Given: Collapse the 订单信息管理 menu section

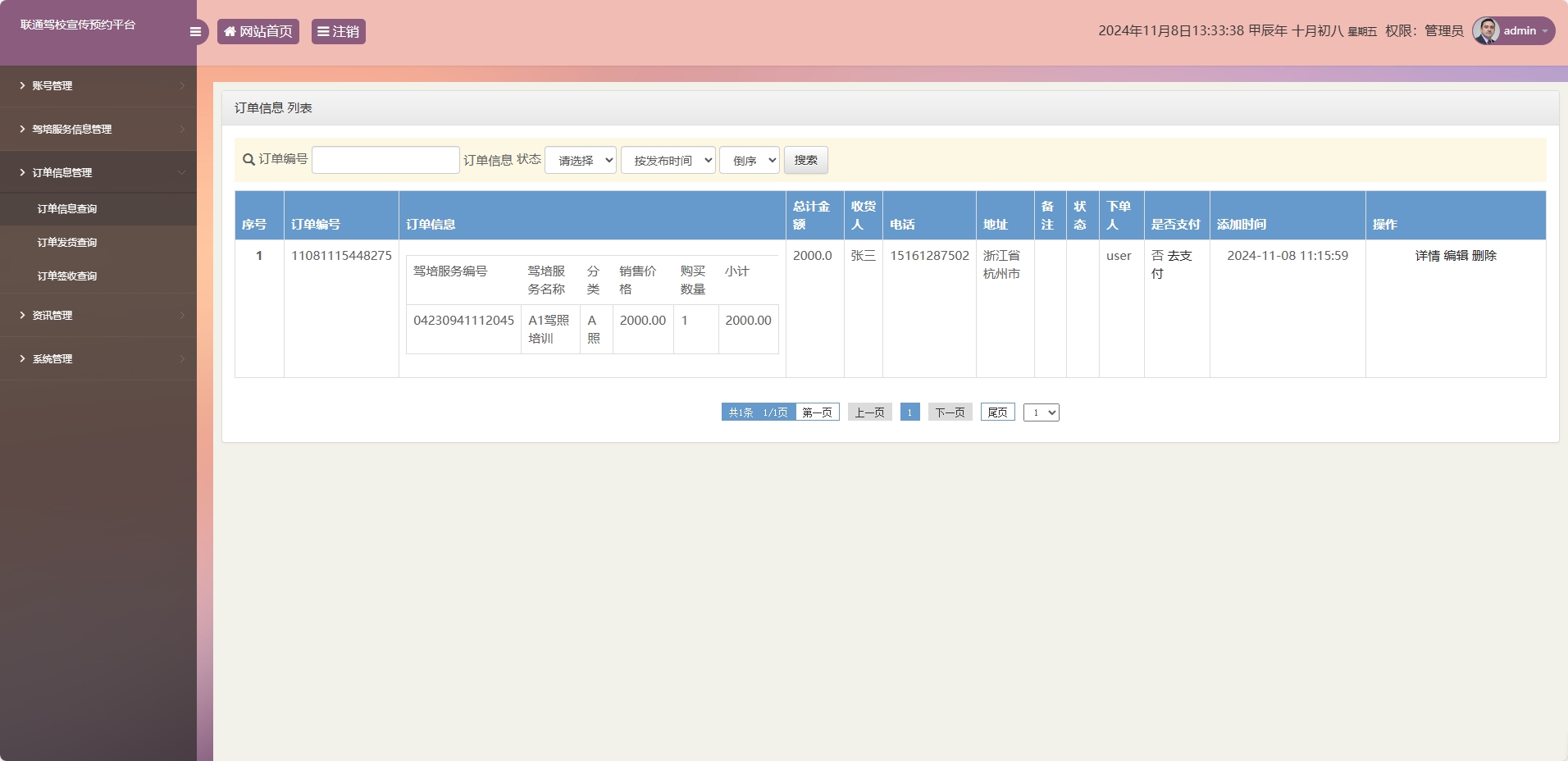Looking at the screenshot, I should [x=182, y=172].
